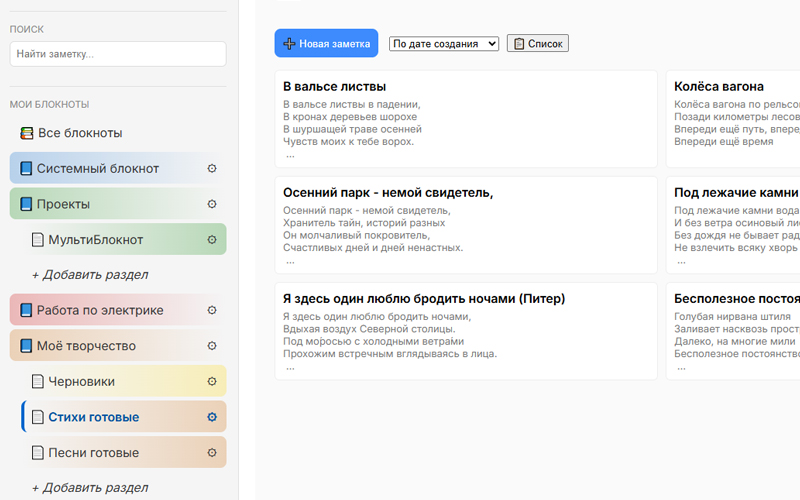Create a note with Новая заметка
Screen dimensions: 800x500
pyautogui.click(x=327, y=43)
